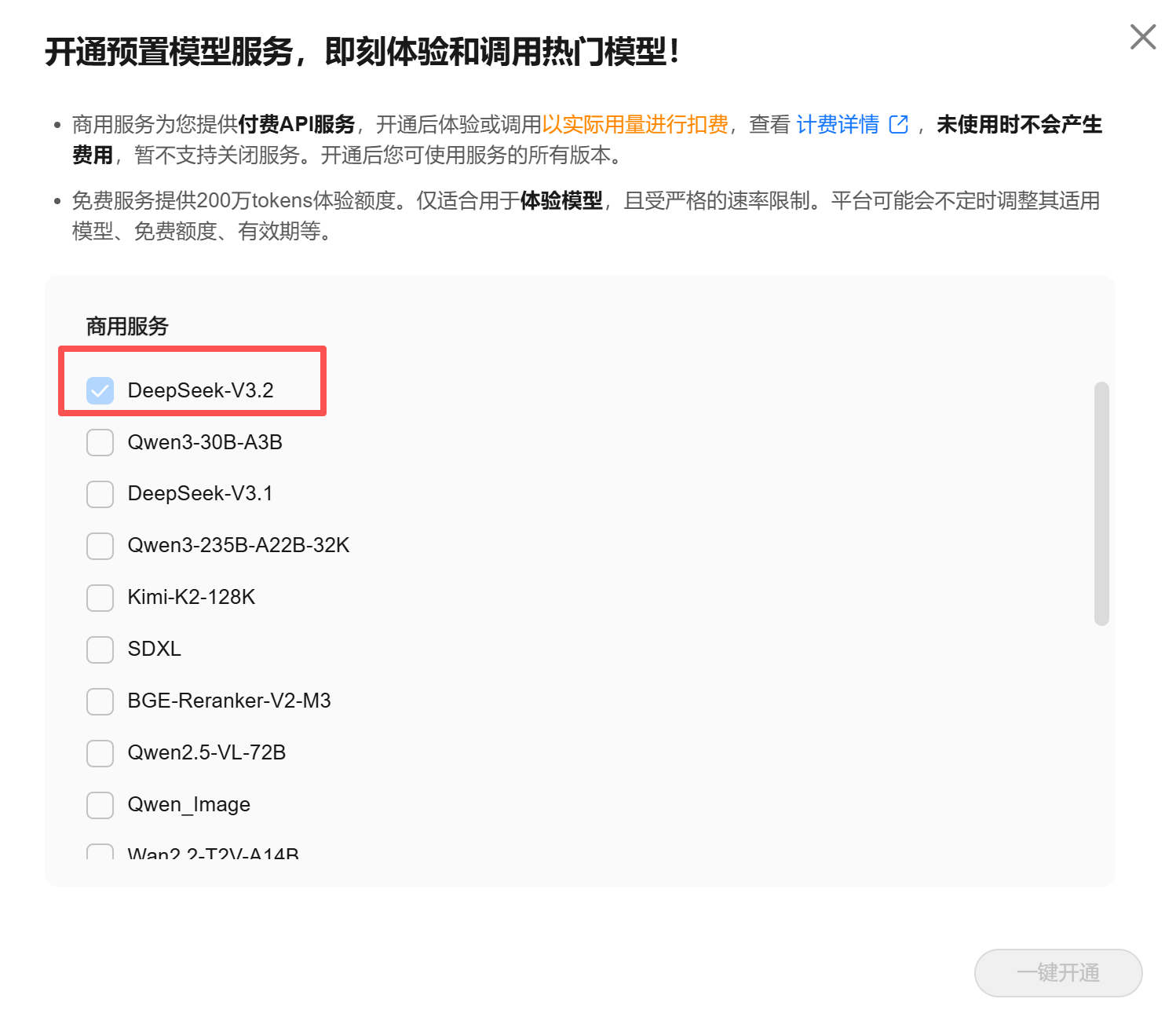Click the Qwen3-235B-A22B-32K label text
This screenshot has width=1176, height=1010.
pyautogui.click(x=239, y=545)
